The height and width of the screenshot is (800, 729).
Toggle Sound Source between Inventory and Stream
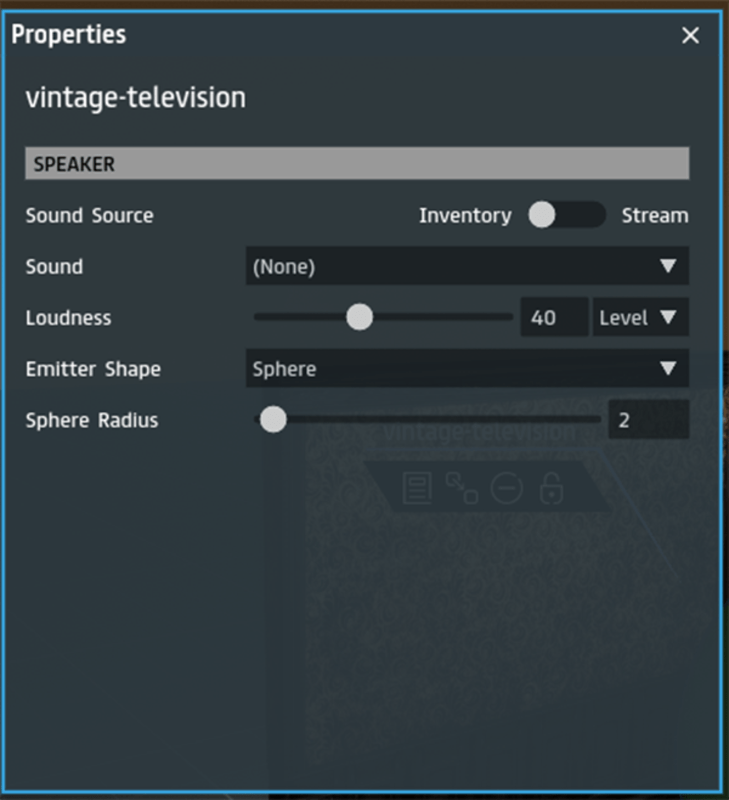566,215
